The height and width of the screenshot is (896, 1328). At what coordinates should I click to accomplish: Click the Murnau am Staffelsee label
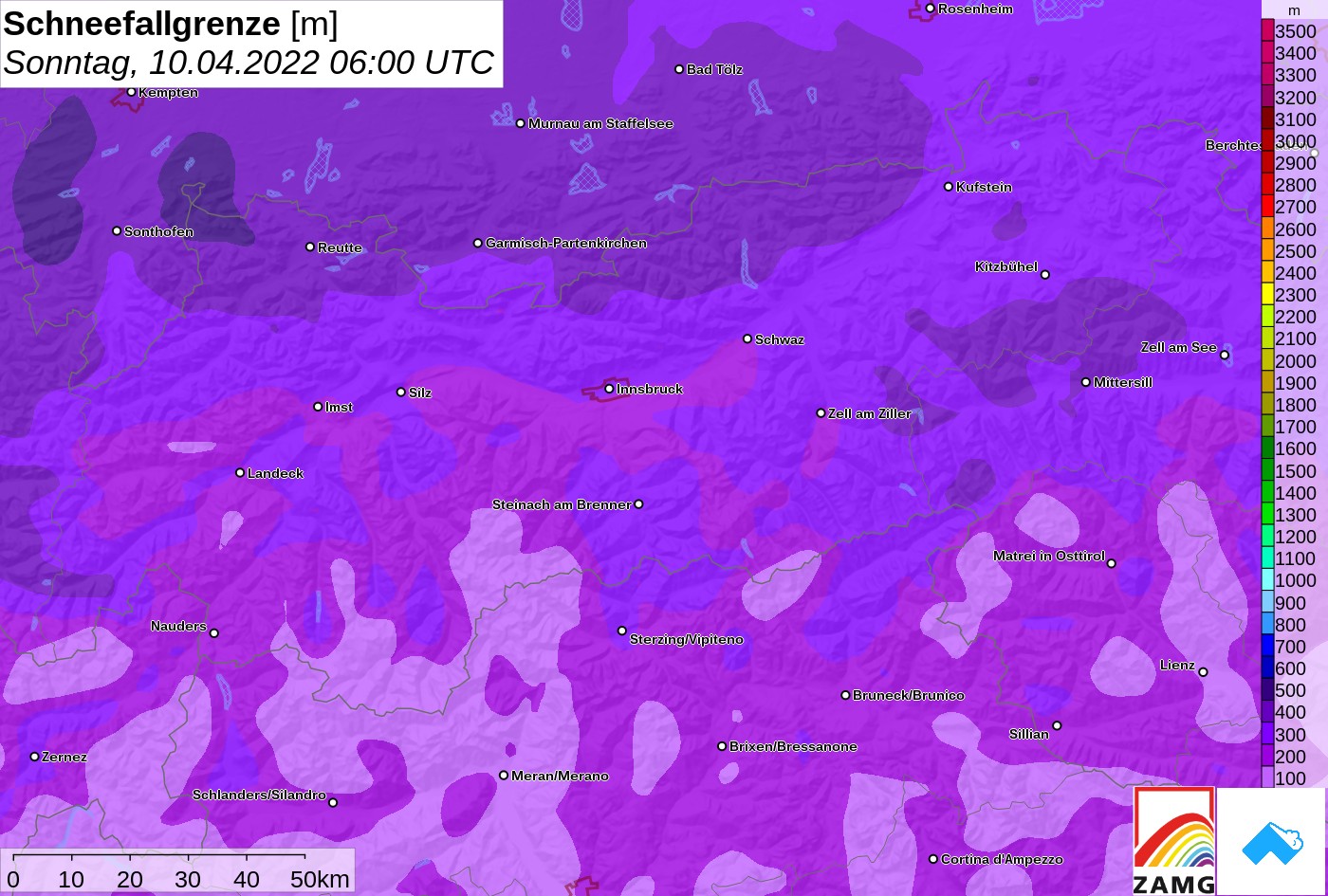click(x=600, y=124)
